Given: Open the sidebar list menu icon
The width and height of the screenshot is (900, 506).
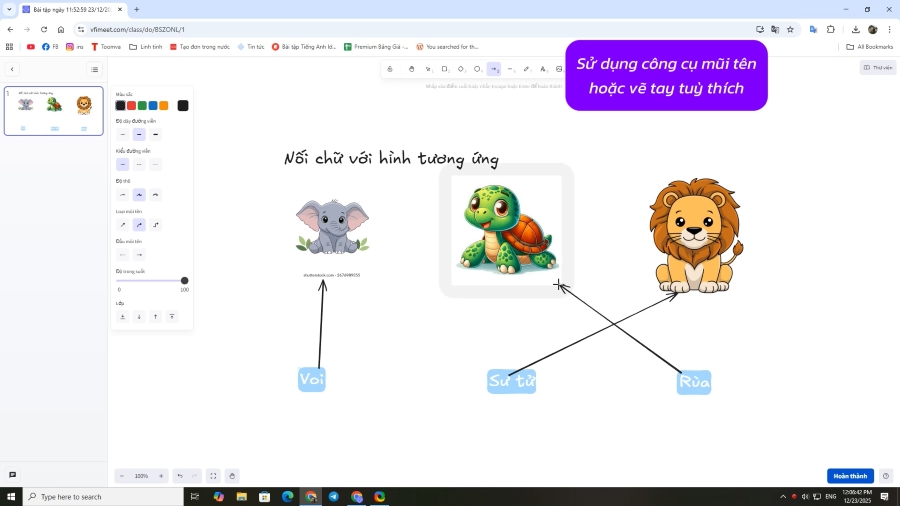Looking at the screenshot, I should (x=95, y=69).
